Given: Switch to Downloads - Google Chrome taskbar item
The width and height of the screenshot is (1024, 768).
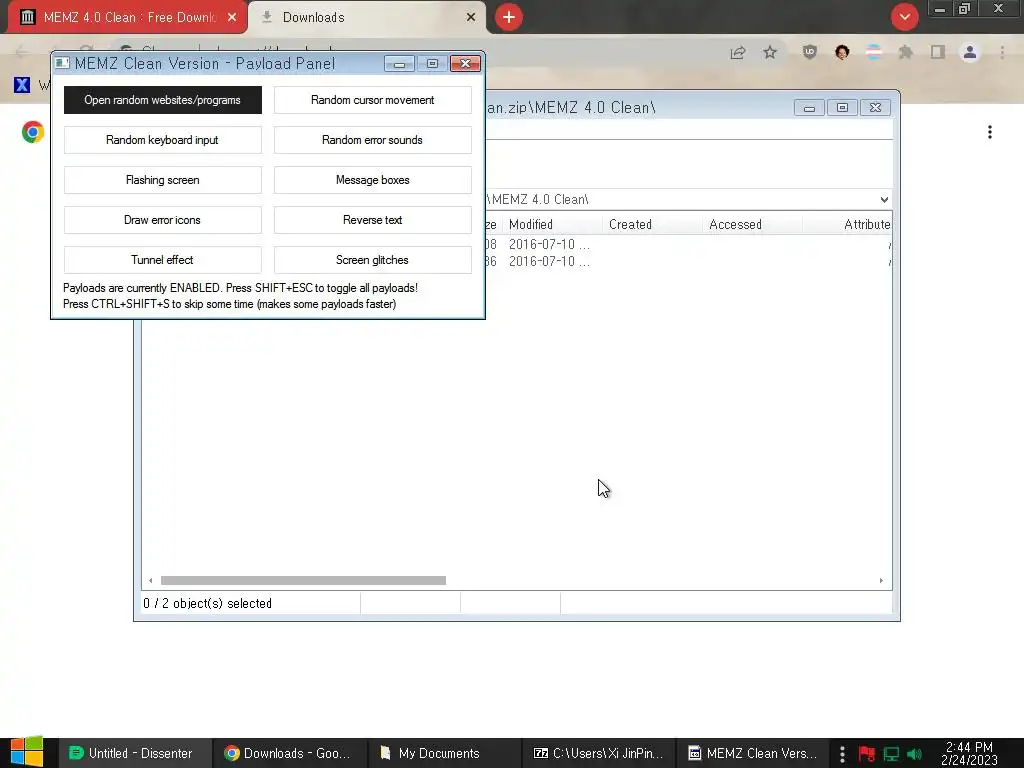Looking at the screenshot, I should tap(289, 753).
